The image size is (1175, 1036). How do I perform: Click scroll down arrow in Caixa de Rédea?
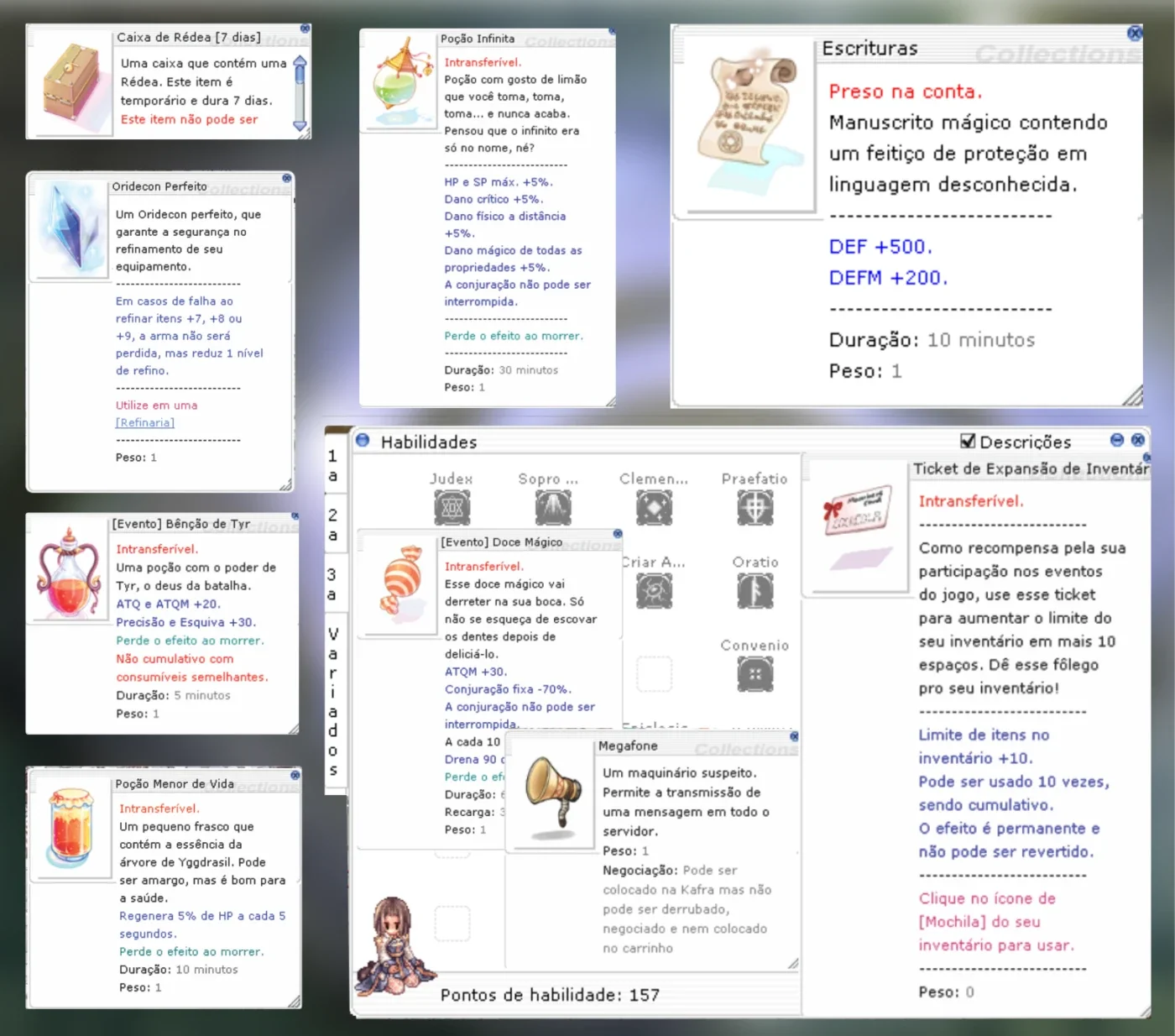click(300, 125)
